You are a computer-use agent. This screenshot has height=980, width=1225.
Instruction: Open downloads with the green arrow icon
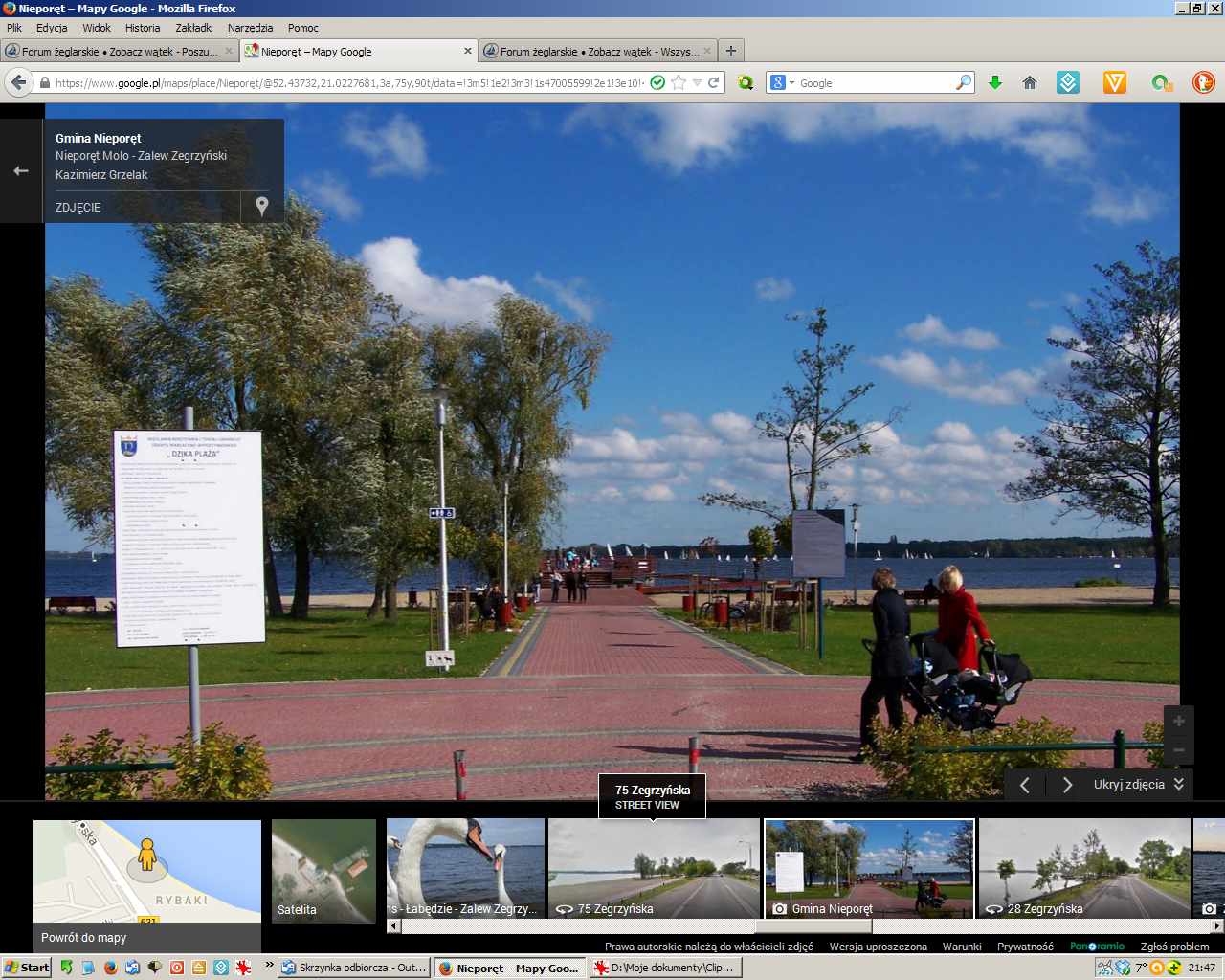(995, 83)
